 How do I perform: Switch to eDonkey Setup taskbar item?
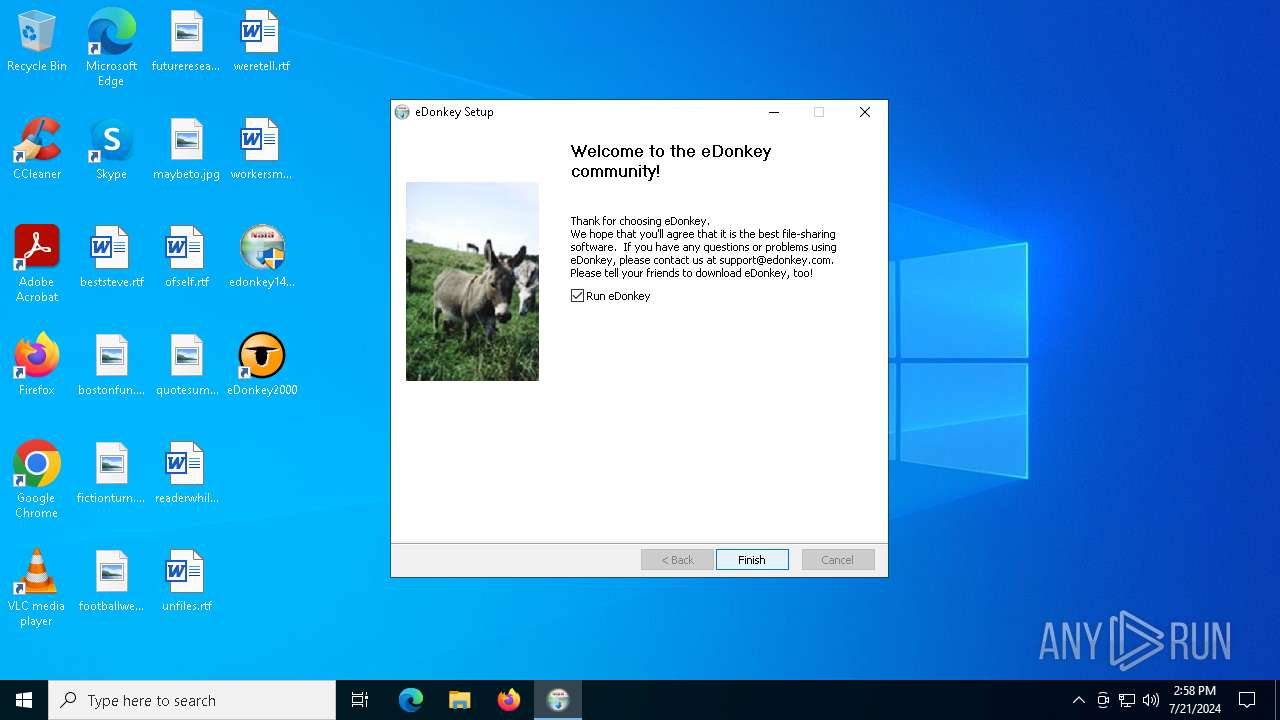[x=557, y=700]
